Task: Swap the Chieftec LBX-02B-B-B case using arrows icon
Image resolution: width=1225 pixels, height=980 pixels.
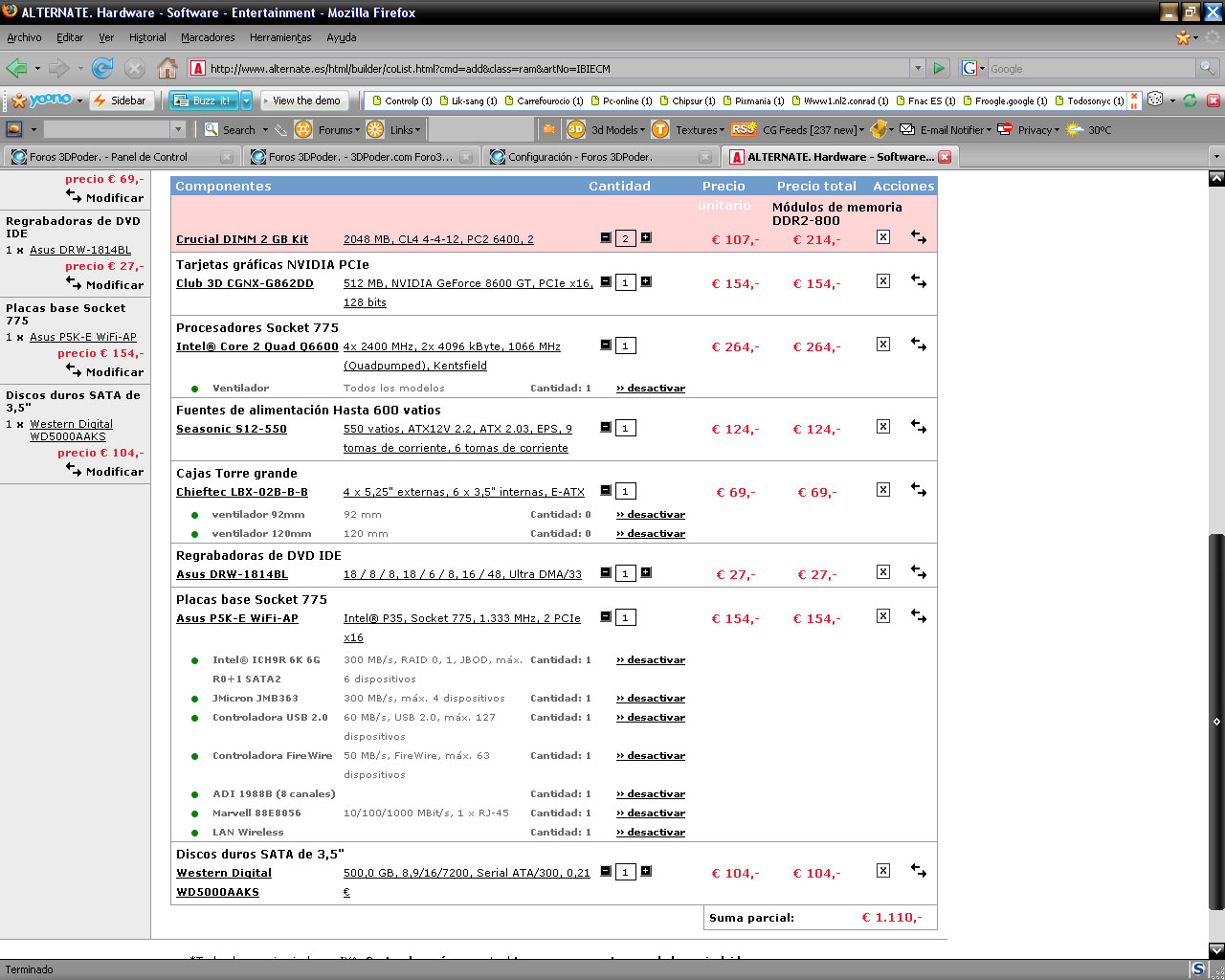Action: coord(919,489)
